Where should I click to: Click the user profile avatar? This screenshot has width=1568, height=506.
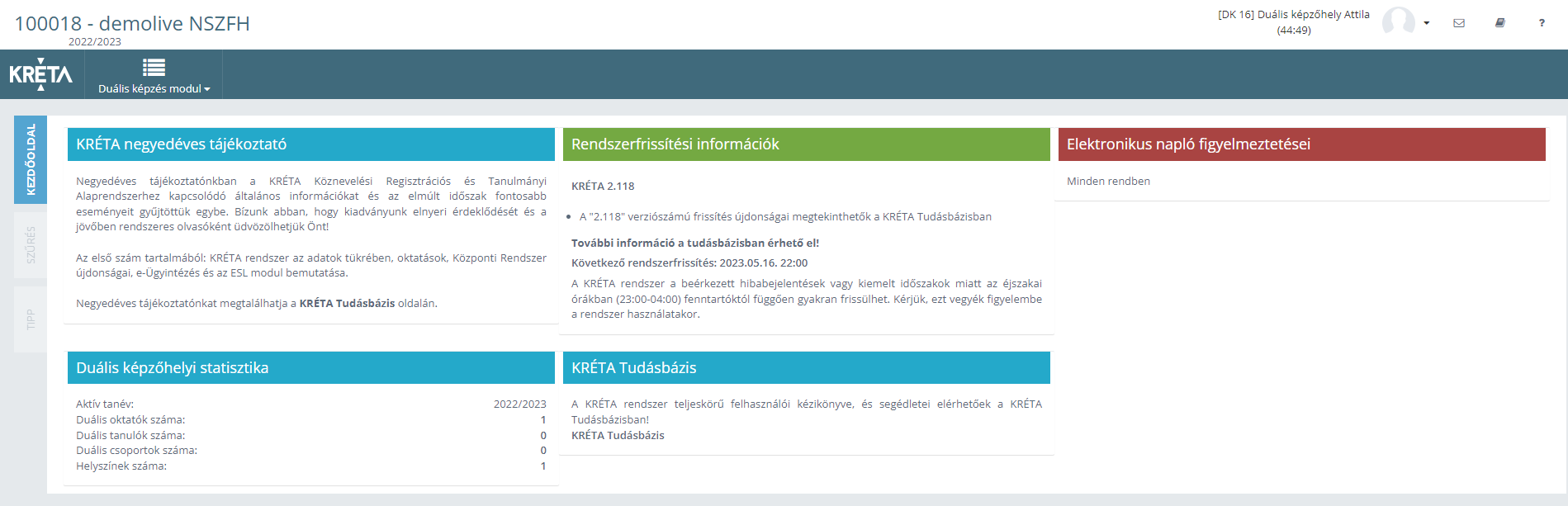(1399, 22)
